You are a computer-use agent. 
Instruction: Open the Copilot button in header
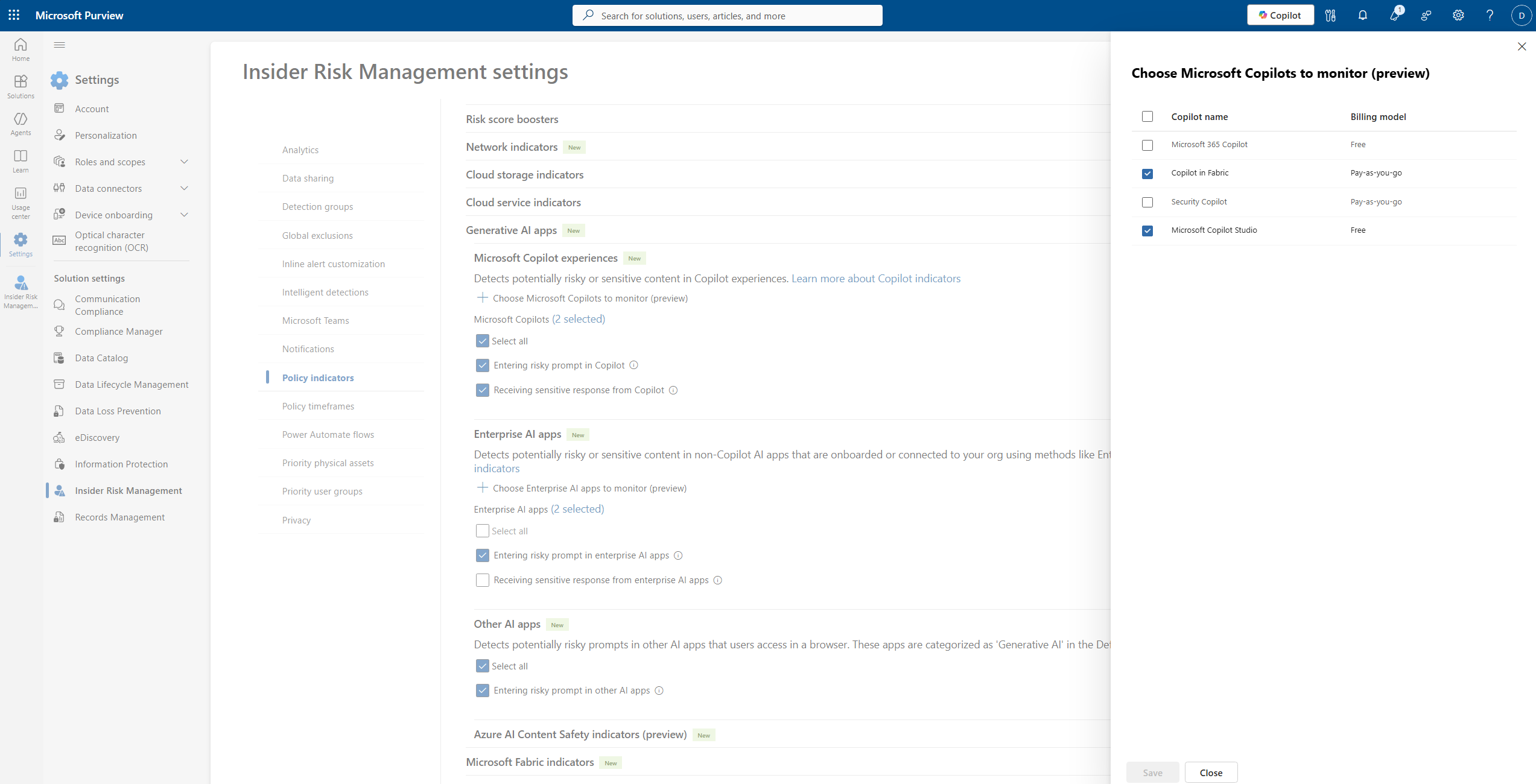(1280, 15)
